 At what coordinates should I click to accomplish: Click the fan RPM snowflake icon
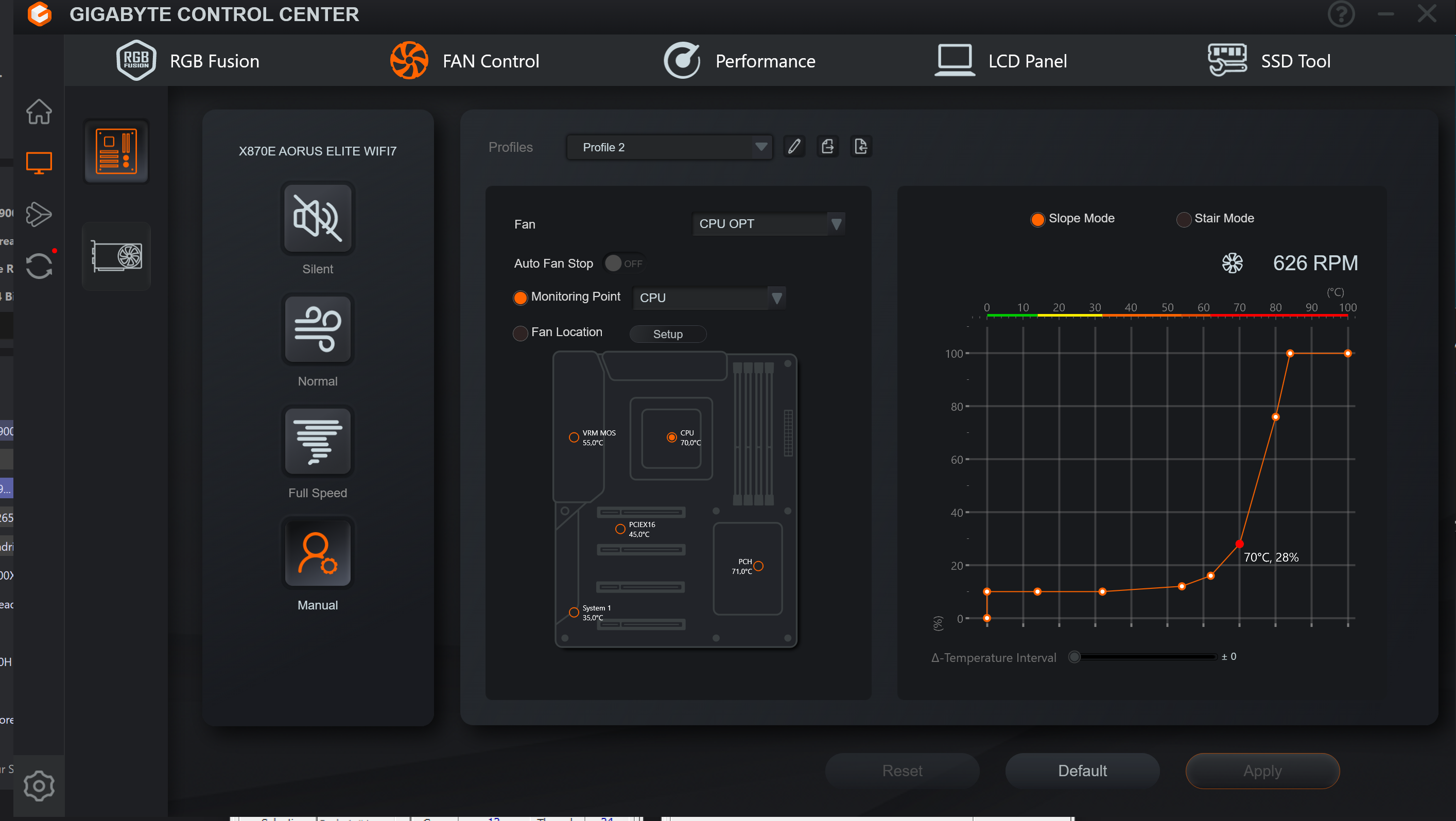pos(1232,263)
